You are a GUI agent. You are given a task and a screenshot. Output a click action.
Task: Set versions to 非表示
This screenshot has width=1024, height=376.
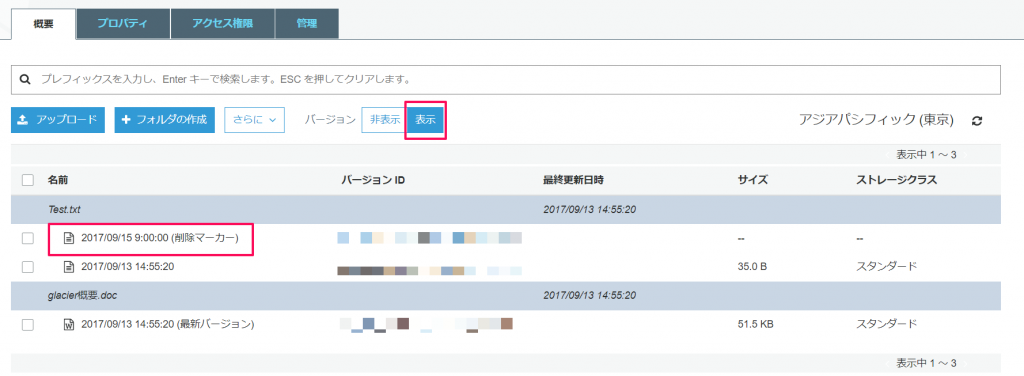(x=384, y=120)
